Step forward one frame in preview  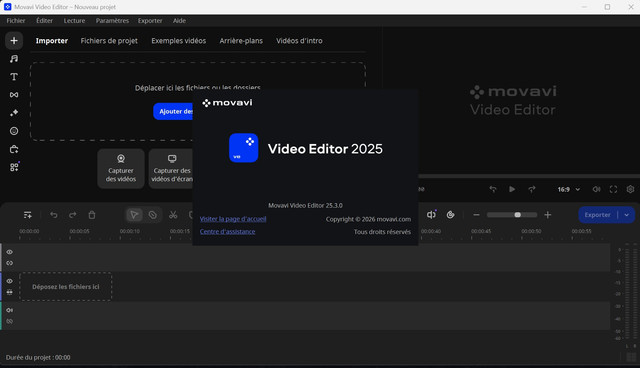coord(531,189)
